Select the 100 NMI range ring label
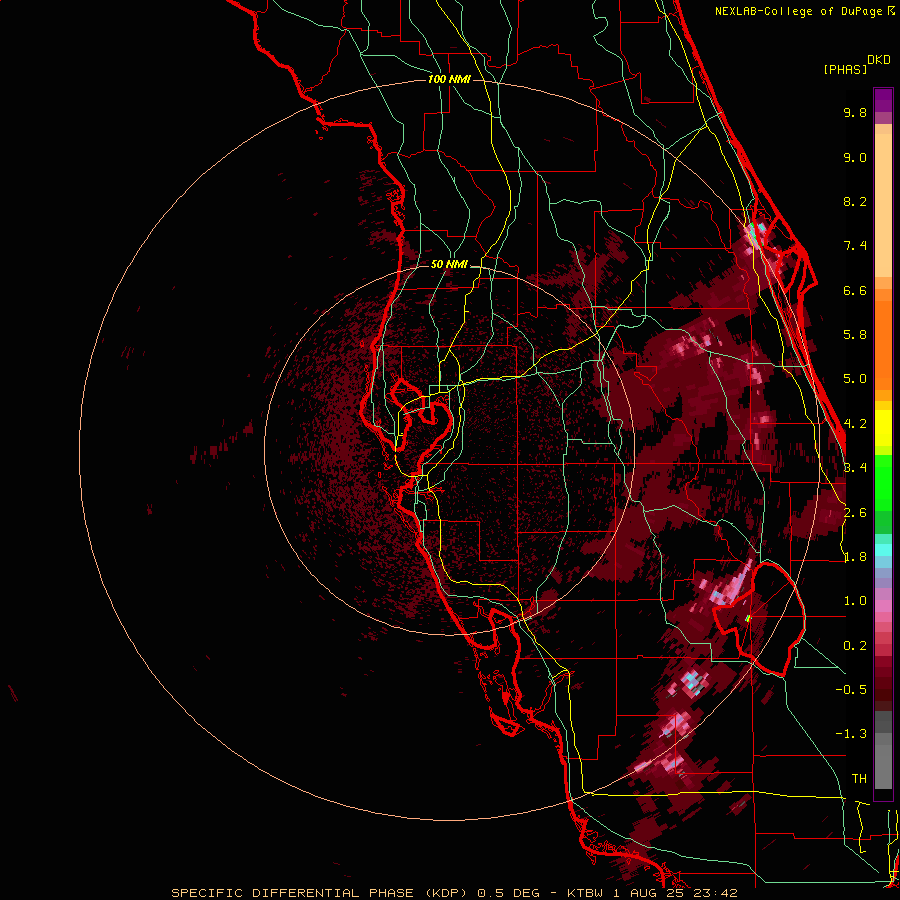Viewport: 900px width, 900px height. tap(449, 79)
